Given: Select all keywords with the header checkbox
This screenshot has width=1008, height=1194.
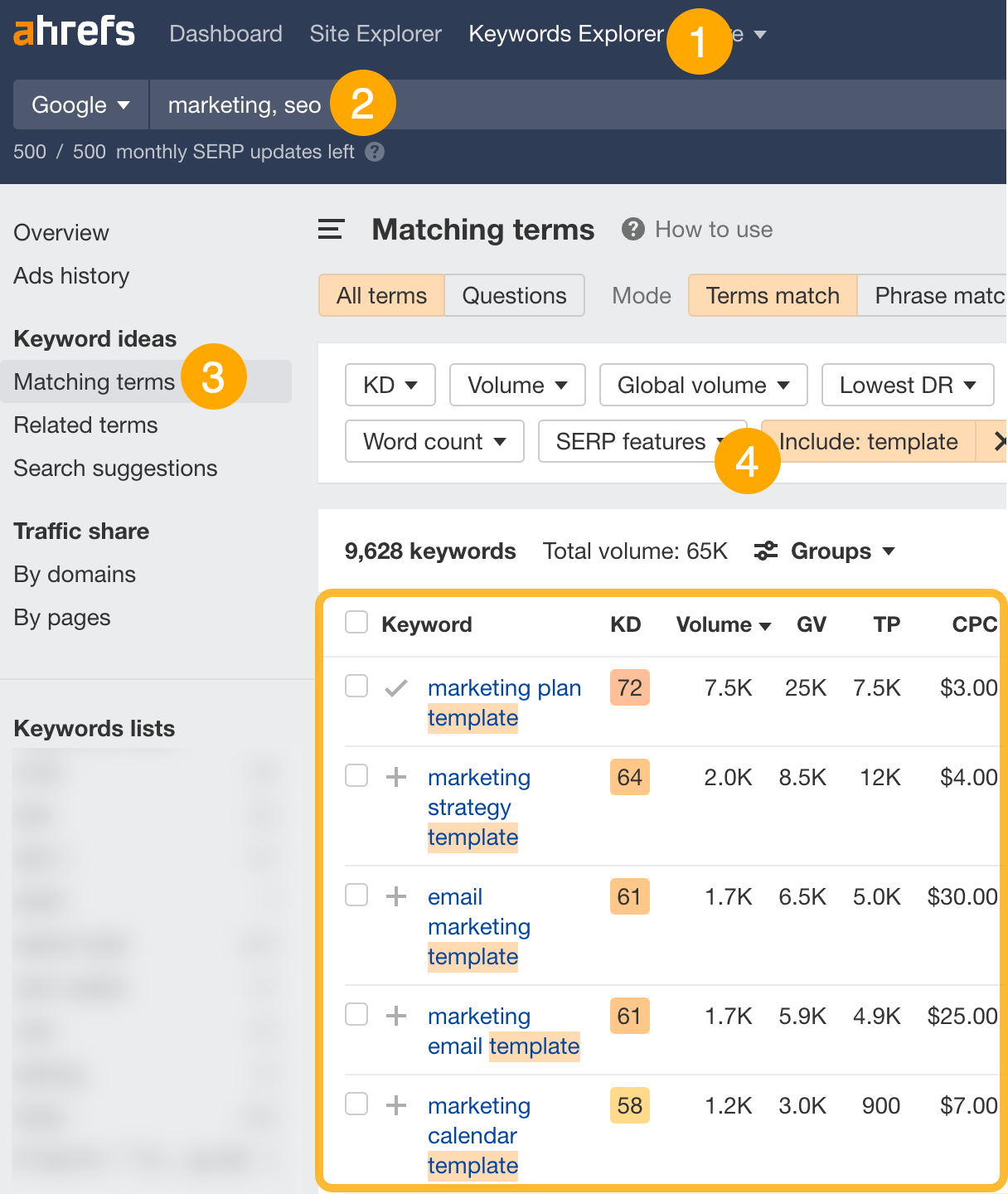Looking at the screenshot, I should pos(356,622).
